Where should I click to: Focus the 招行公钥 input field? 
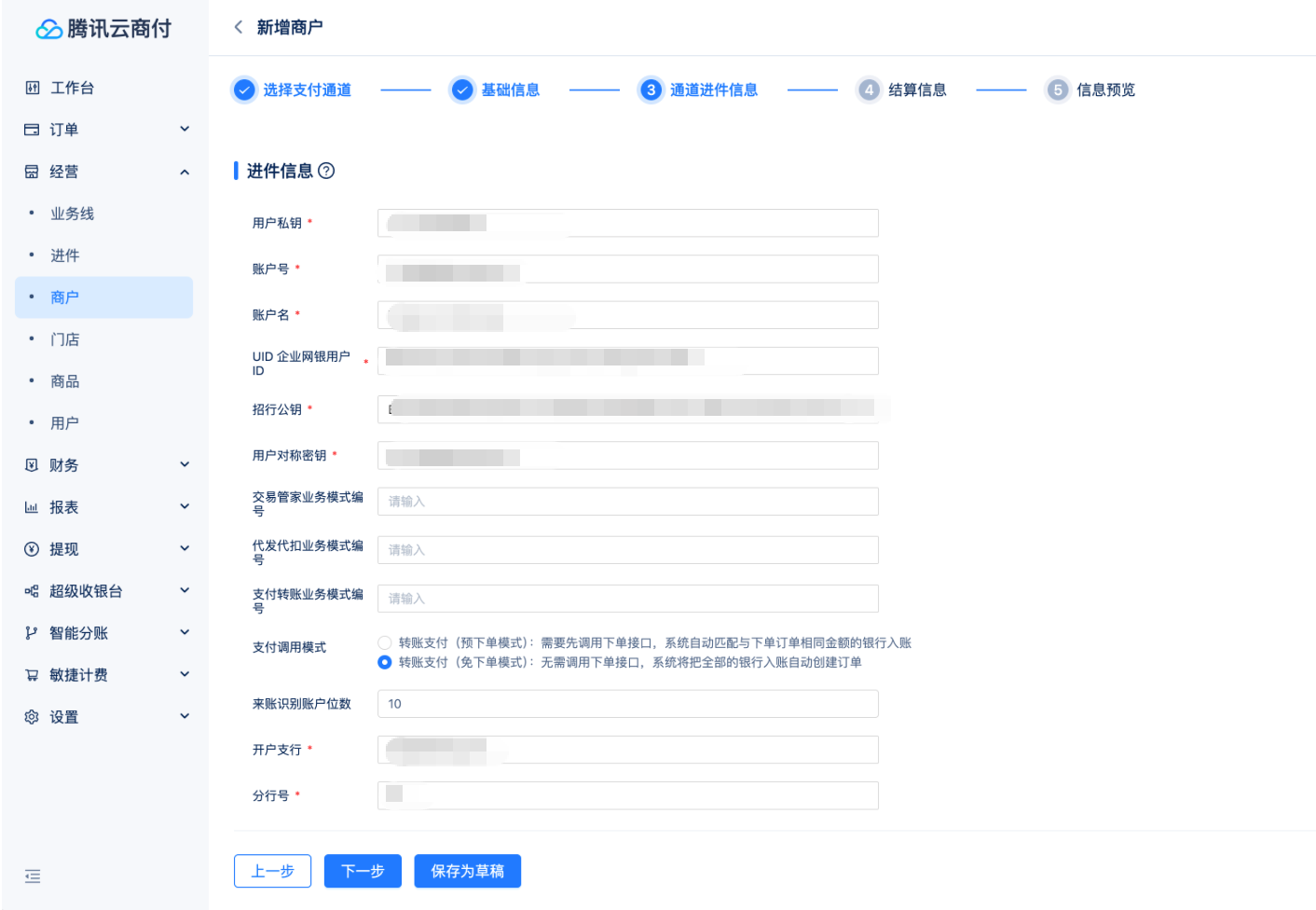click(628, 409)
